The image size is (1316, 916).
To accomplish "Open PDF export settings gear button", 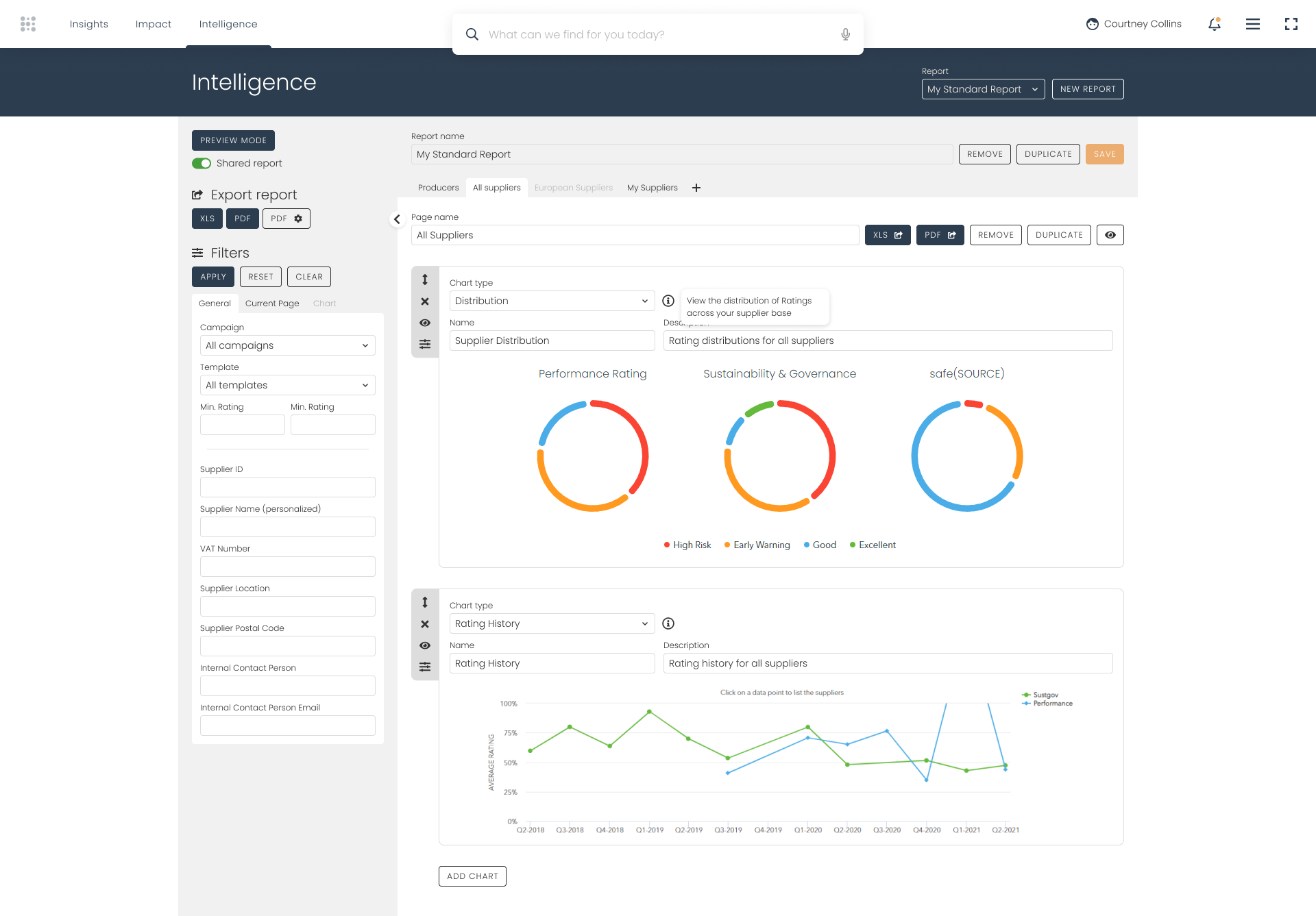I will pyautogui.click(x=287, y=219).
